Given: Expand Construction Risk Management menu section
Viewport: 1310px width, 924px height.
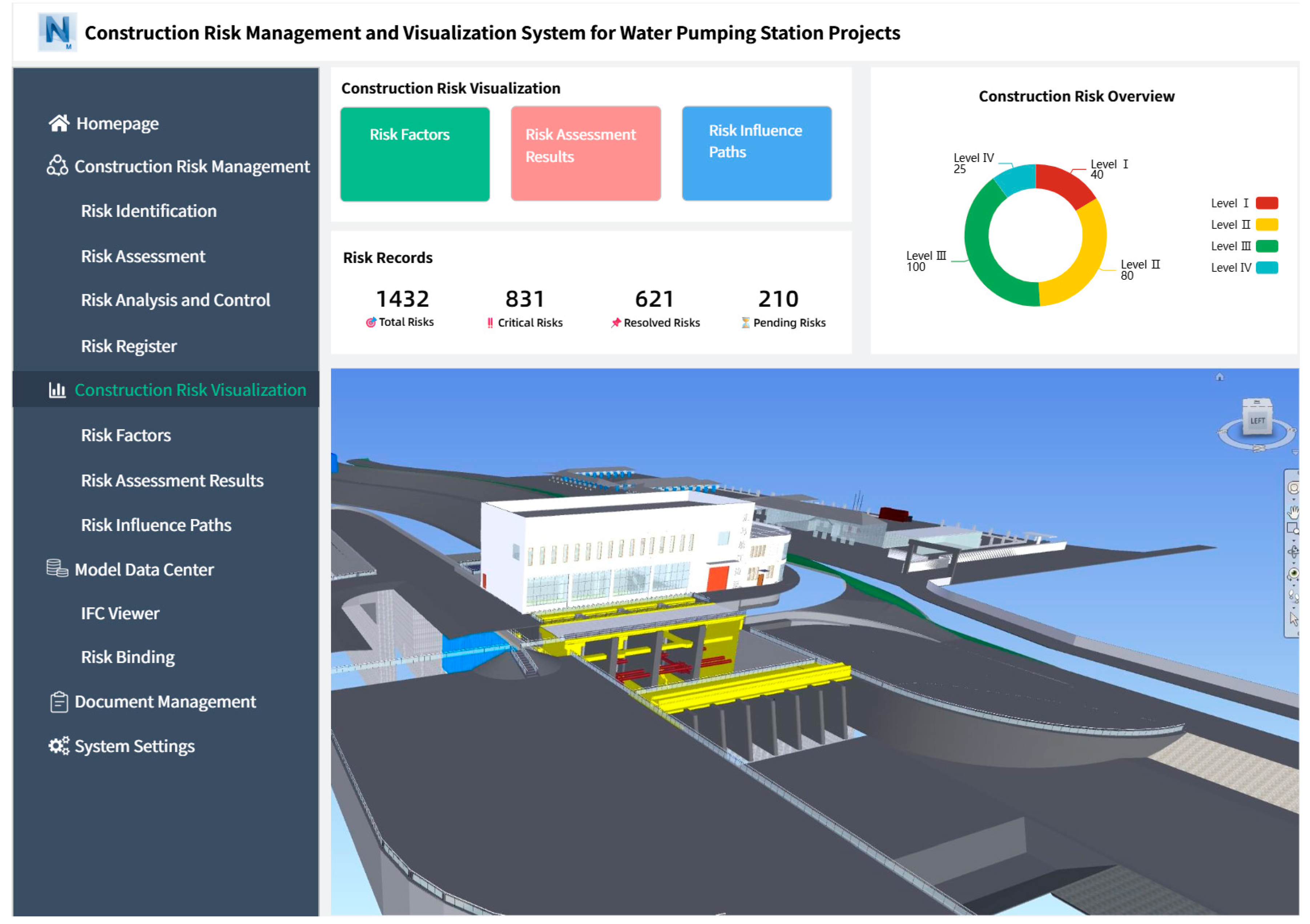Looking at the screenshot, I should pyautogui.click(x=192, y=167).
